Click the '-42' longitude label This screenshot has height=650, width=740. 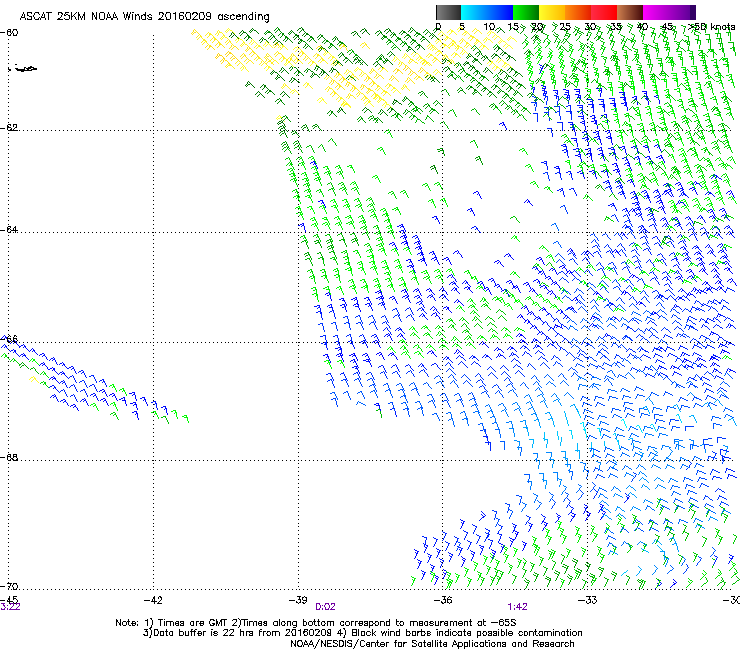tap(153, 600)
